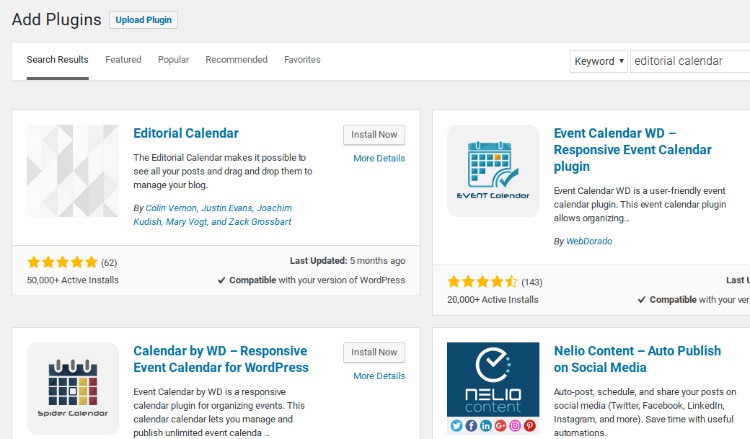The width and height of the screenshot is (750, 439).
Task: Click the Spider Calendar plugin icon
Action: click(x=73, y=388)
